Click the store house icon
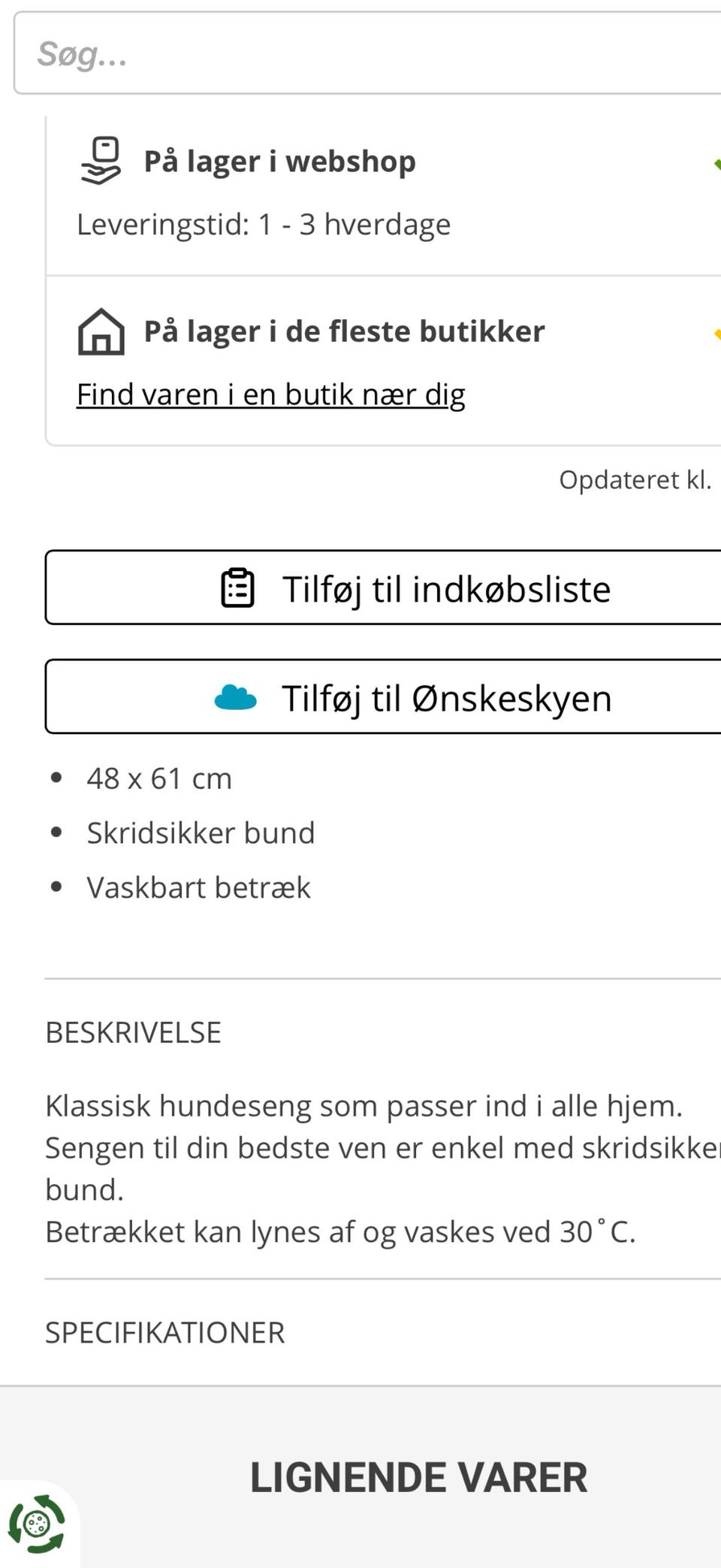 101,331
